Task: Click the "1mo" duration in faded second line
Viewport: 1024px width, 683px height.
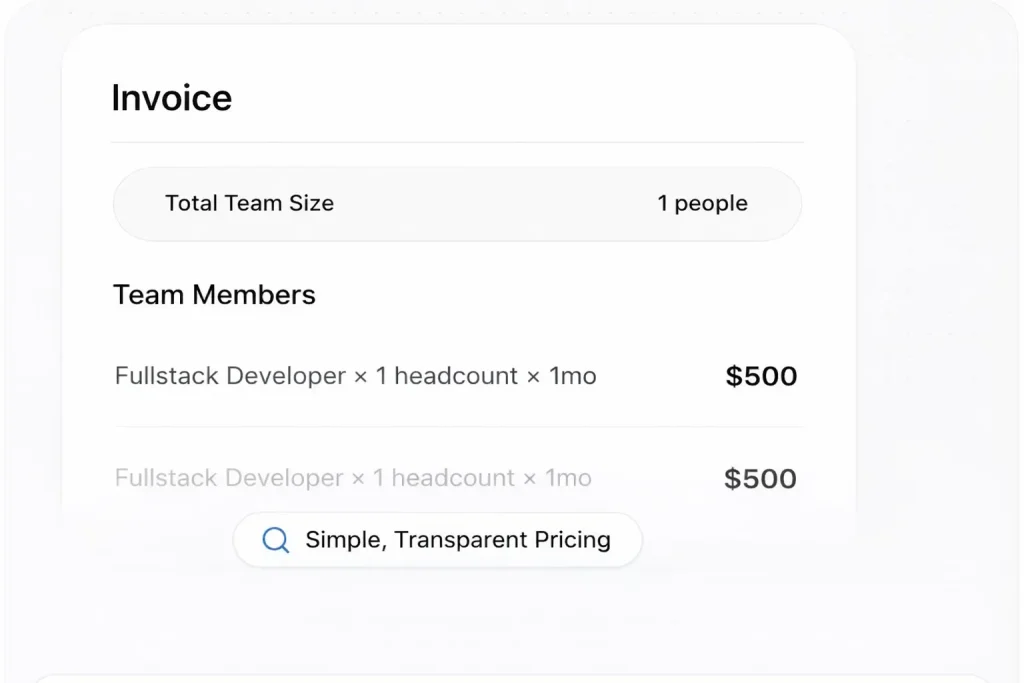Action: click(x=568, y=478)
